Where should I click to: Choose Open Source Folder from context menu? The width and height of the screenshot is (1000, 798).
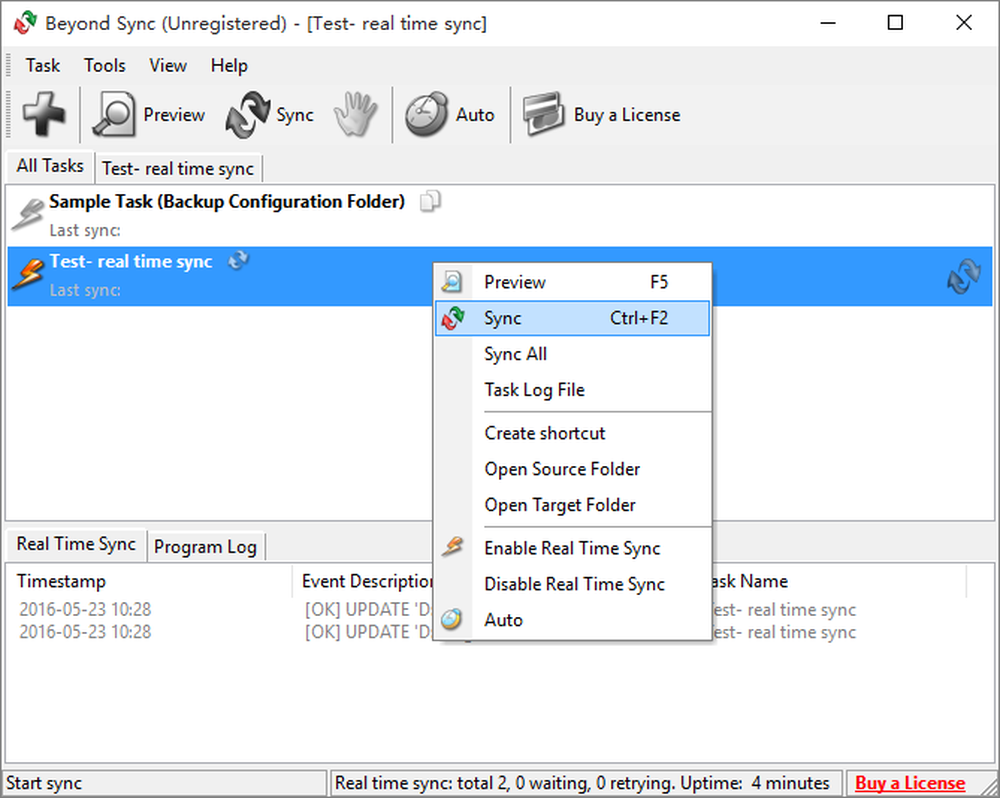tap(562, 469)
